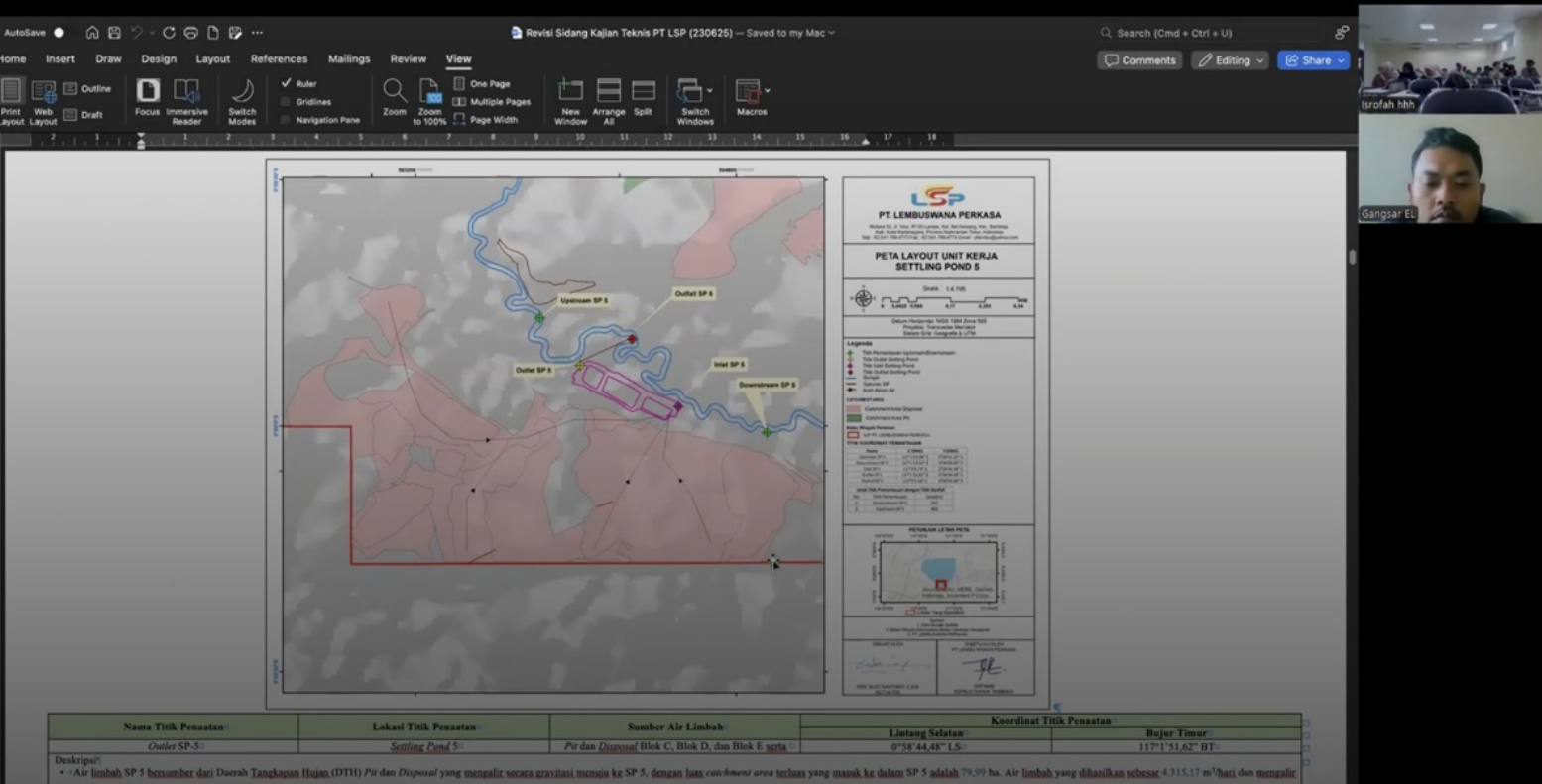This screenshot has width=1542, height=784.
Task: Turn on the AutoSave toggle
Action: 59,33
